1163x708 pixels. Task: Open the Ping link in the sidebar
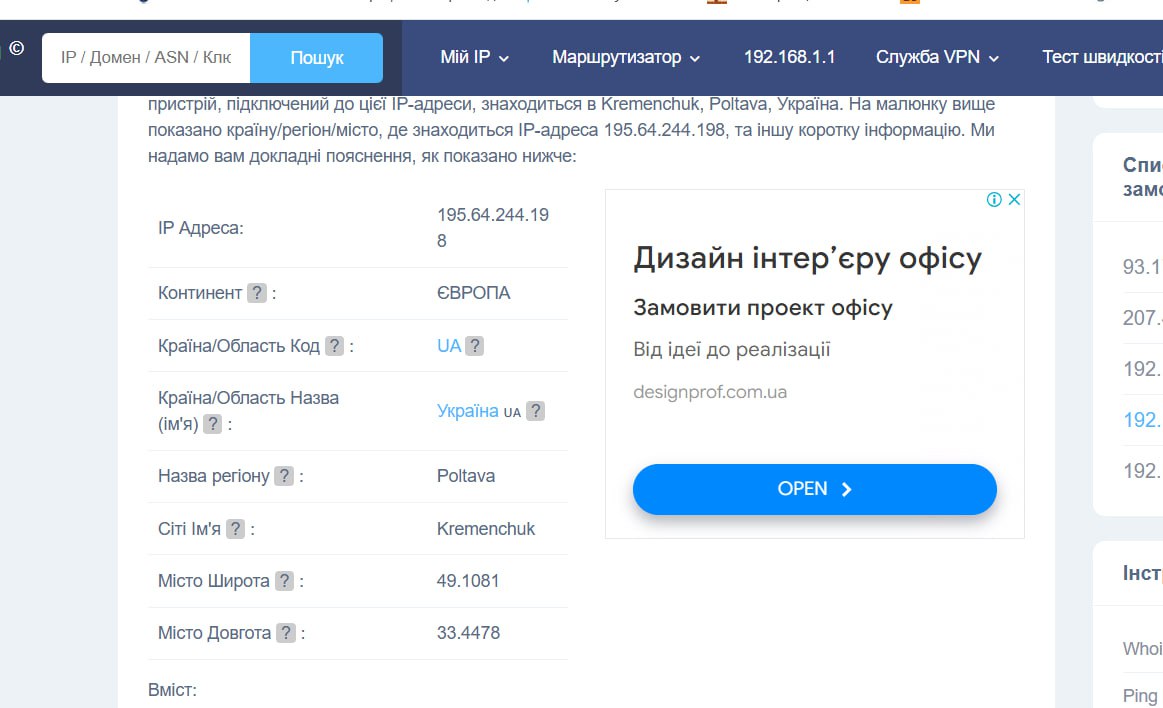pos(1140,695)
